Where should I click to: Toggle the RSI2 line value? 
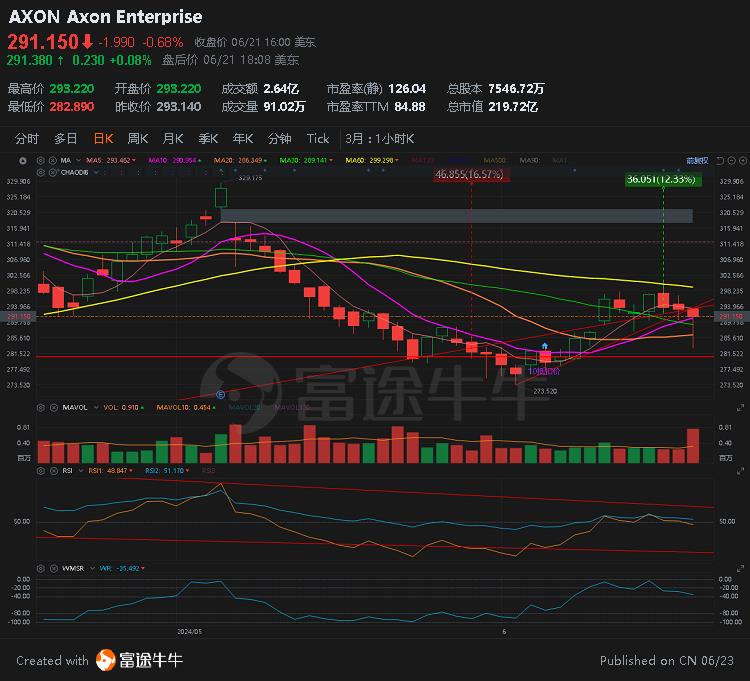pyautogui.click(x=167, y=471)
